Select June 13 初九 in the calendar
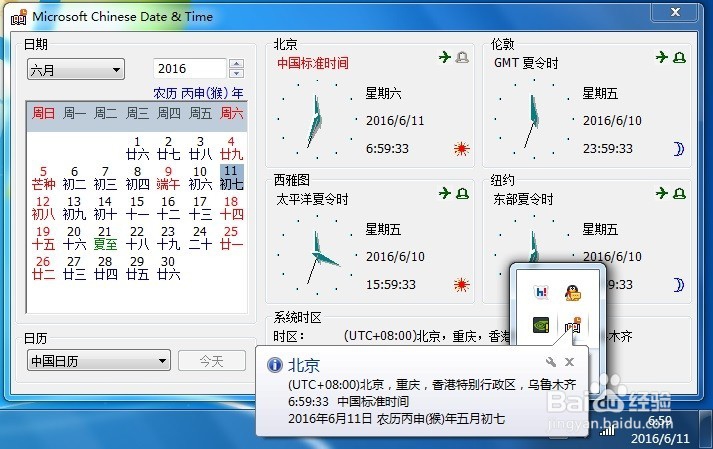 pos(74,208)
